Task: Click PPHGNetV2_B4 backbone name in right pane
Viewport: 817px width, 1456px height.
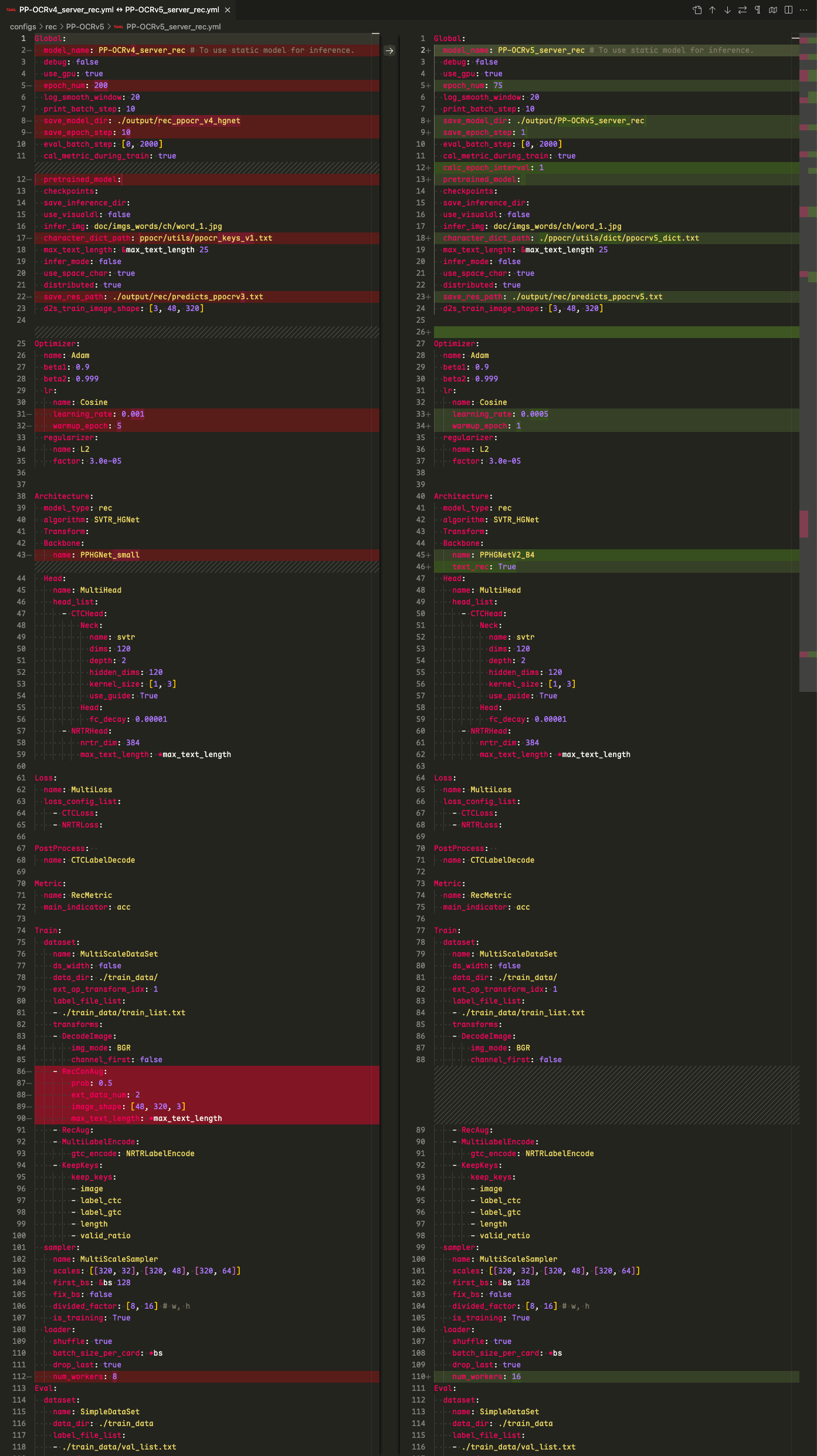Action: pos(507,555)
